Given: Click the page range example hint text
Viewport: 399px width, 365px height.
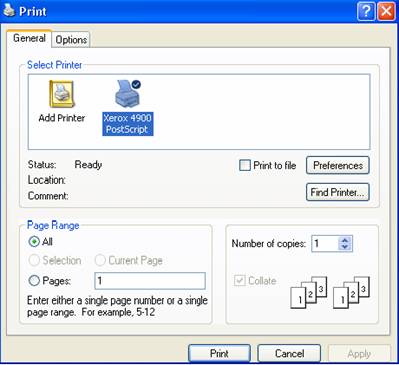Looking at the screenshot, I should point(117,306).
